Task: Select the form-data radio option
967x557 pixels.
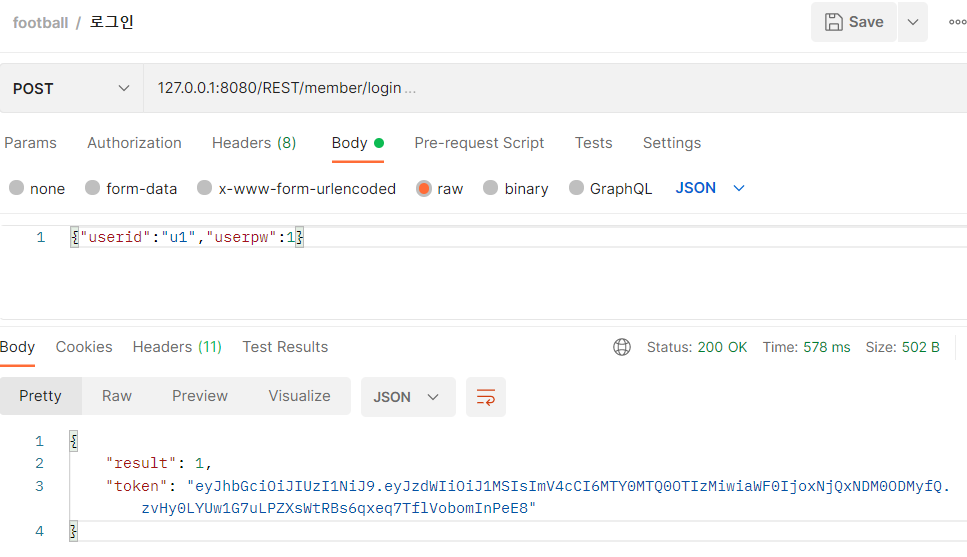Action: pos(93,188)
